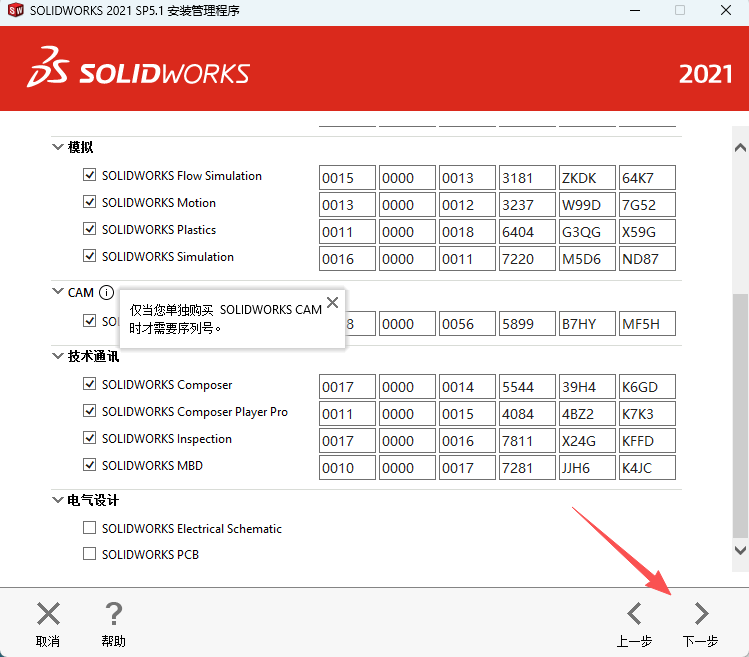The image size is (749, 657).
Task: Click Simulation serial field 7220
Action: click(527, 258)
